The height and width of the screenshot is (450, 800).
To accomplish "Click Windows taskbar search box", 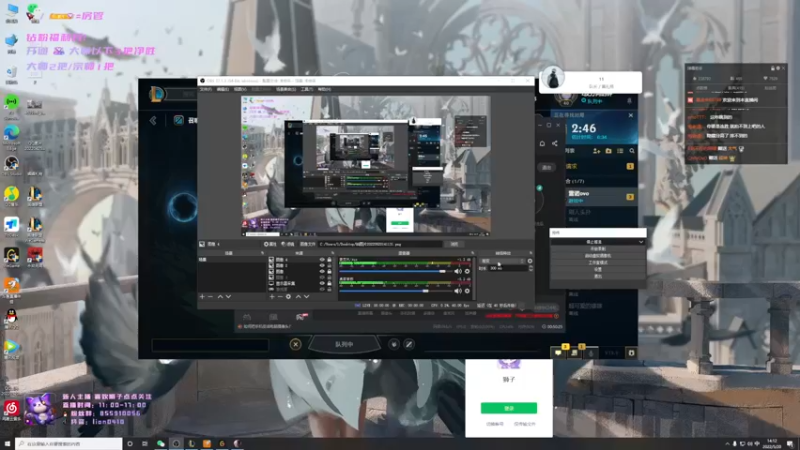I will click(69, 444).
